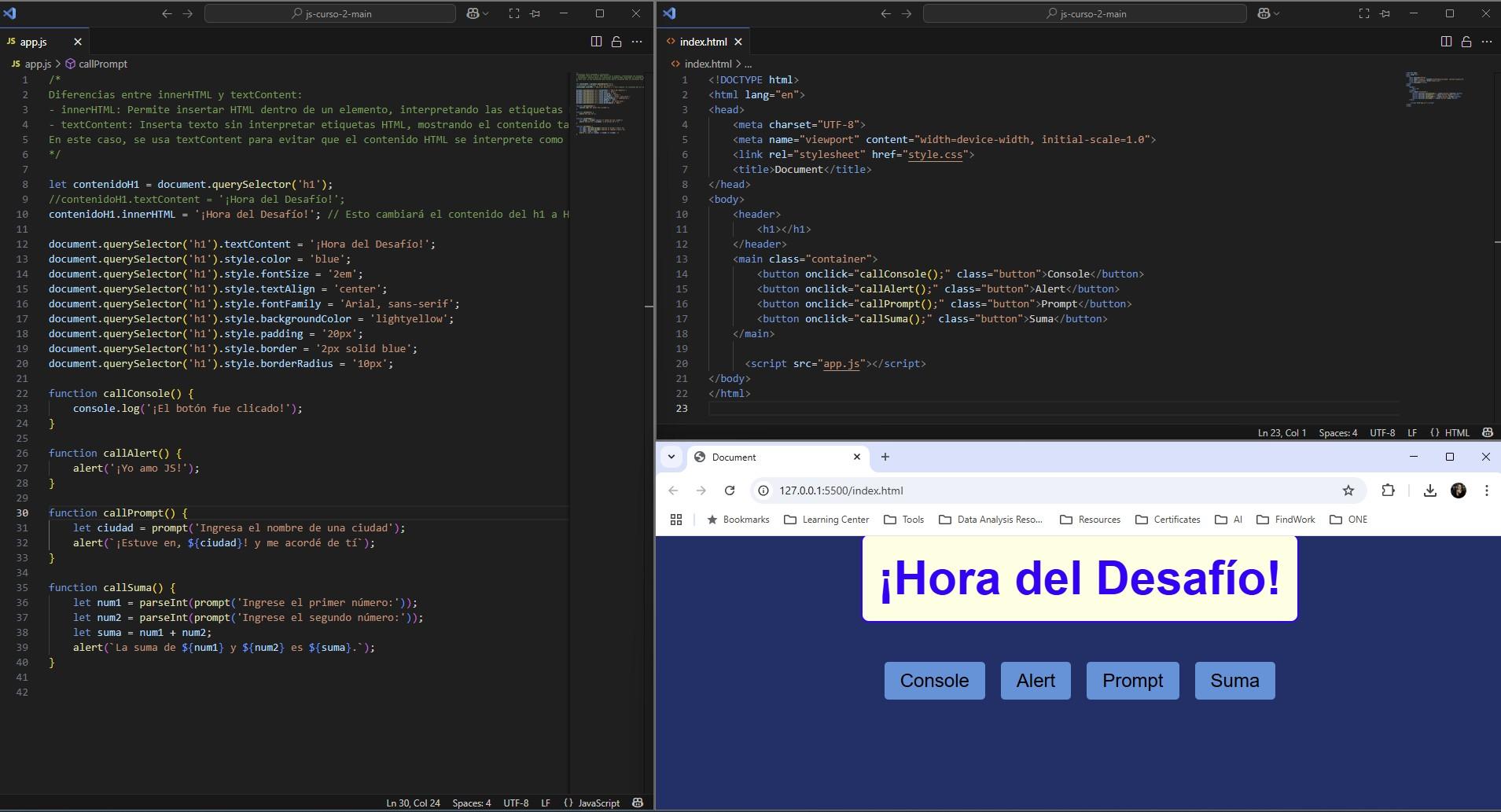This screenshot has width=1501, height=812.
Task: Go back arrow in app.js window title bar
Action: click(167, 13)
